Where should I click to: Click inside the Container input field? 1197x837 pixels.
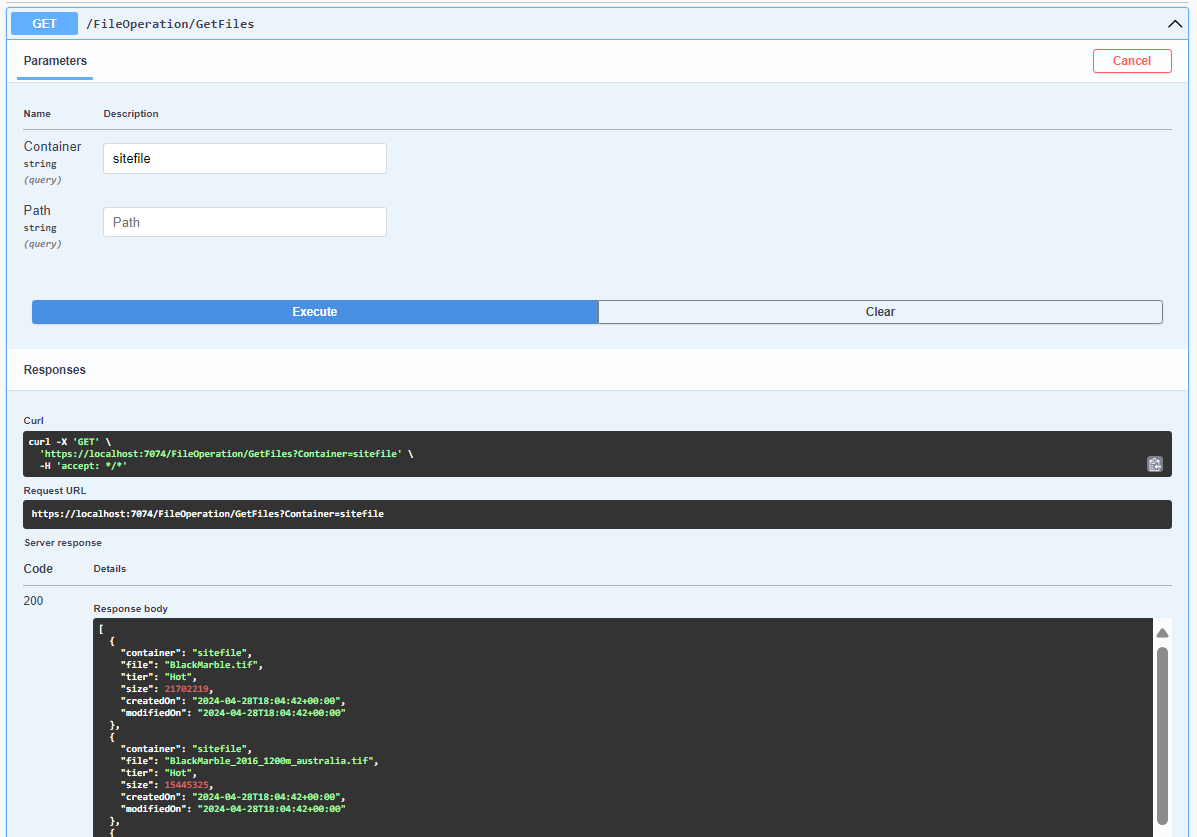coord(244,158)
